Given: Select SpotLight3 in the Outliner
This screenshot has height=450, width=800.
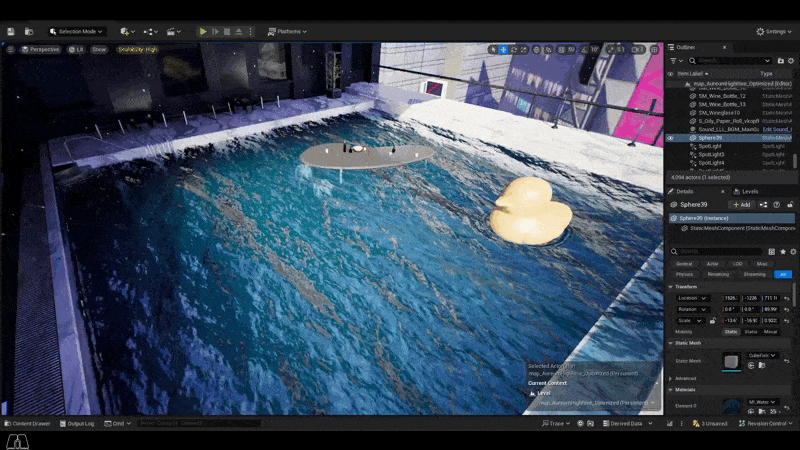Looking at the screenshot, I should pyautogui.click(x=711, y=155).
